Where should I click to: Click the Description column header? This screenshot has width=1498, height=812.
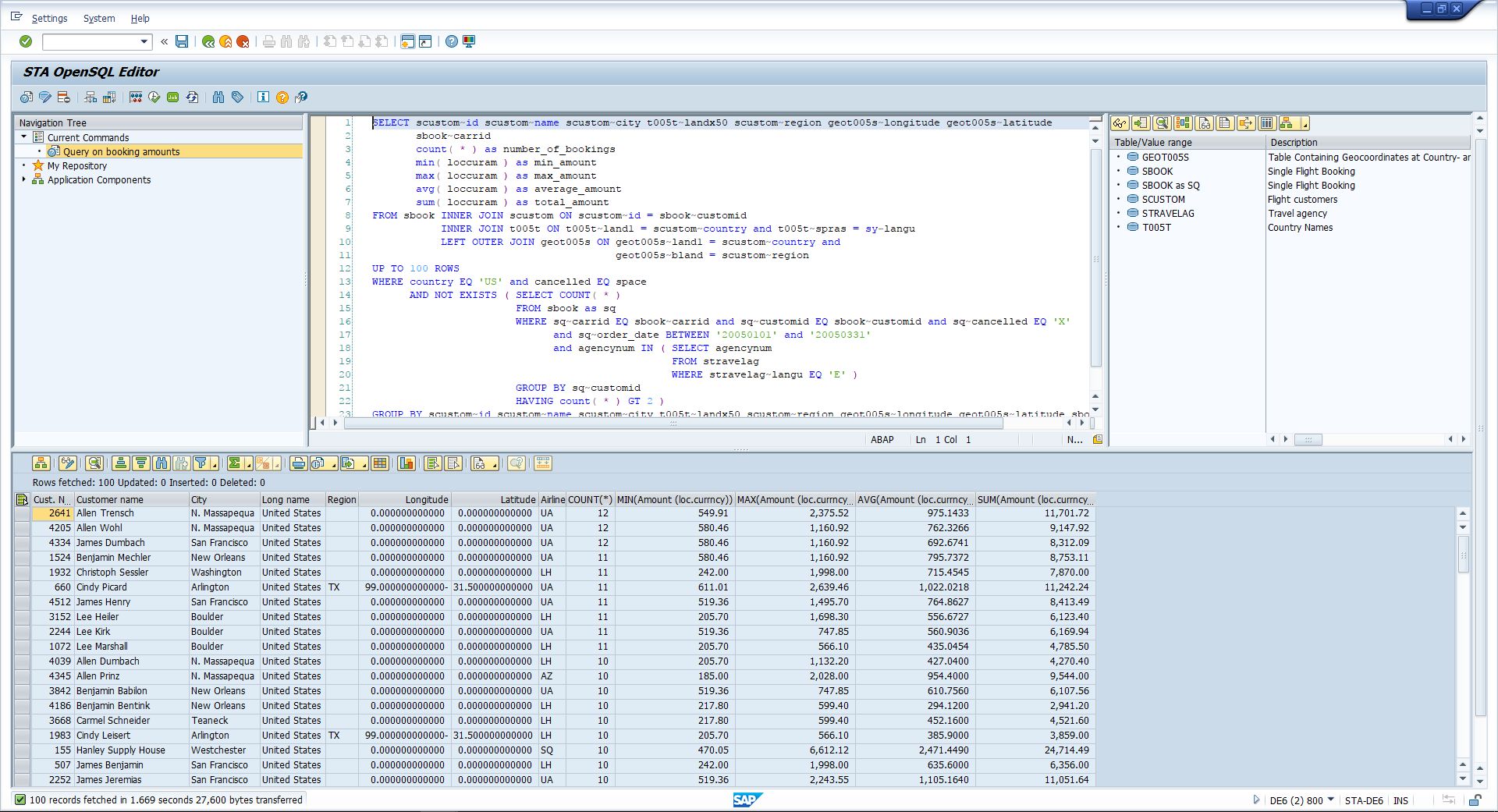tap(1368, 142)
